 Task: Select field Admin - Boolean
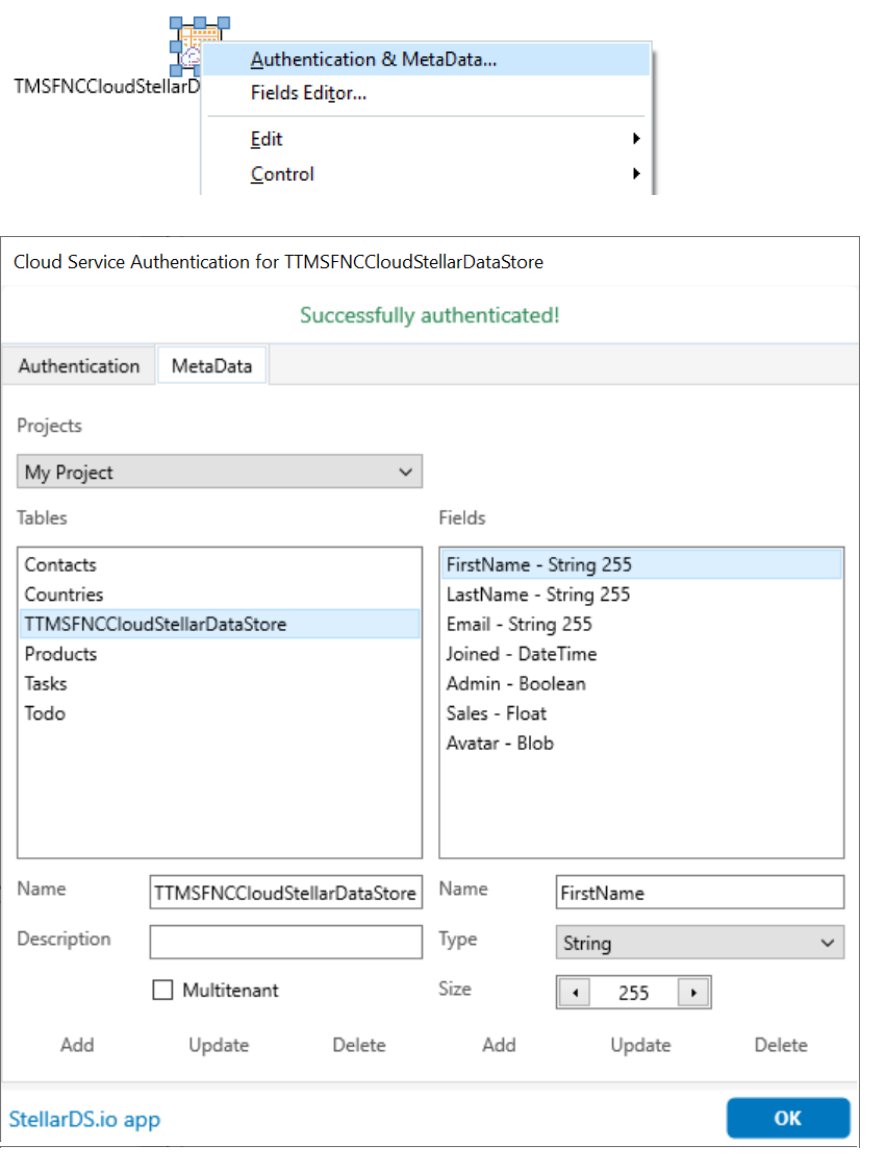(x=641, y=683)
